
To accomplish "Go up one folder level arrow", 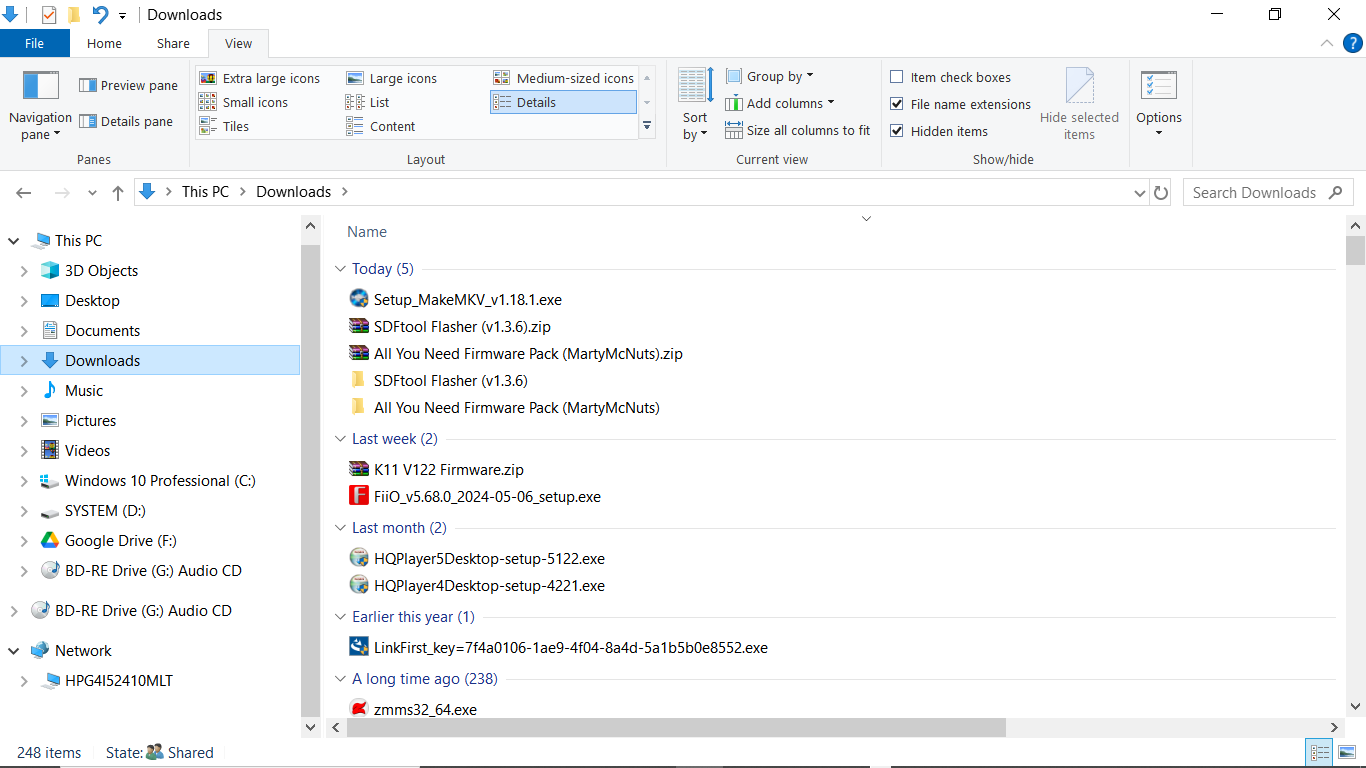I will click(x=118, y=193).
